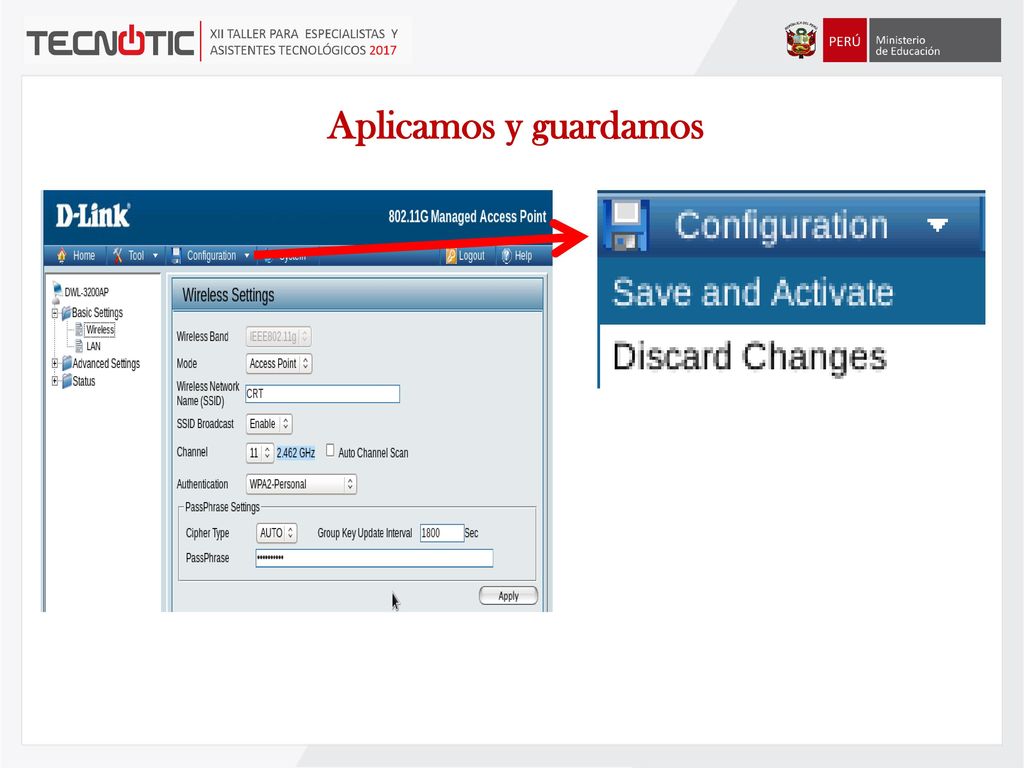Click the Logout link
The image size is (1024, 768).
472,255
